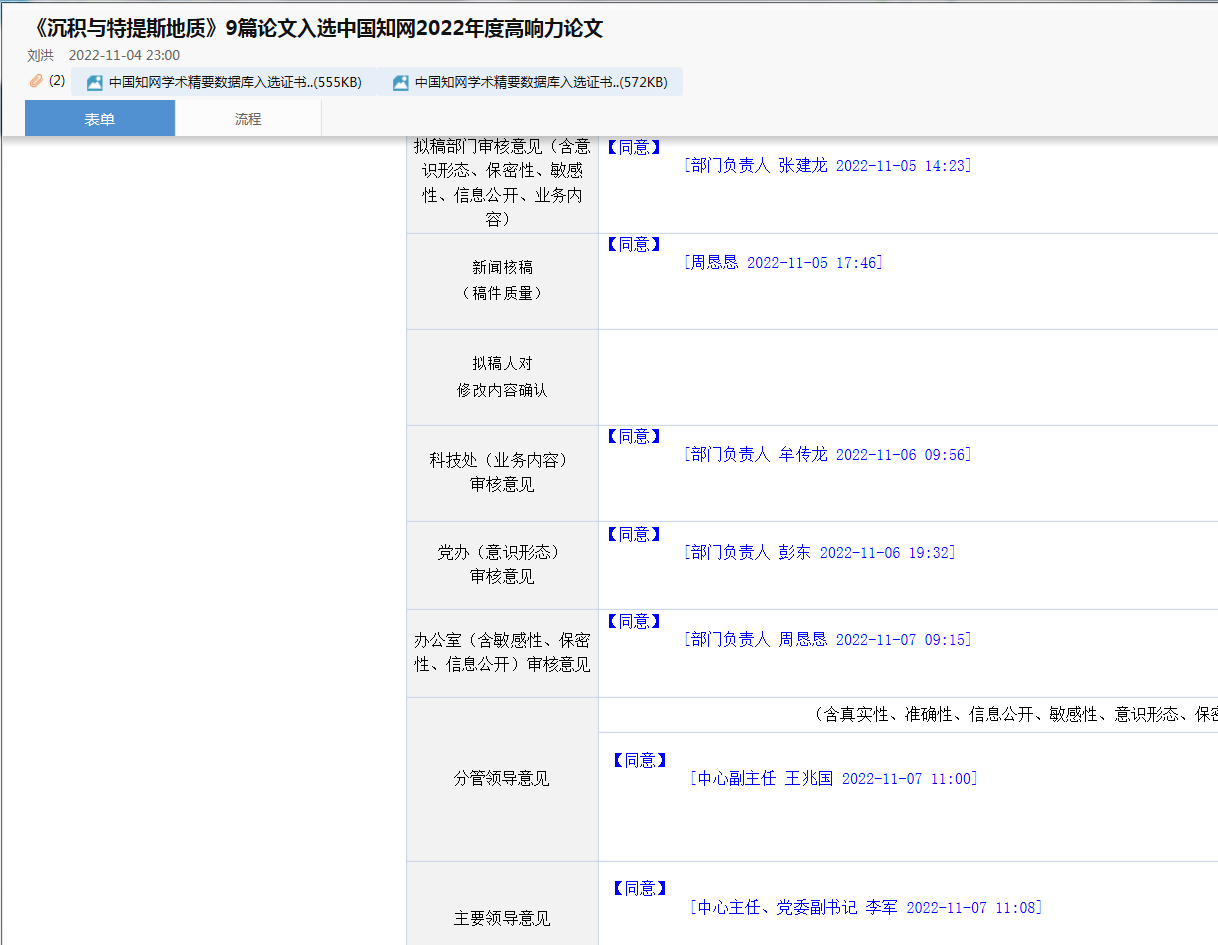Click 张建龙's department approval signature
The width and height of the screenshot is (1218, 945).
click(x=828, y=166)
